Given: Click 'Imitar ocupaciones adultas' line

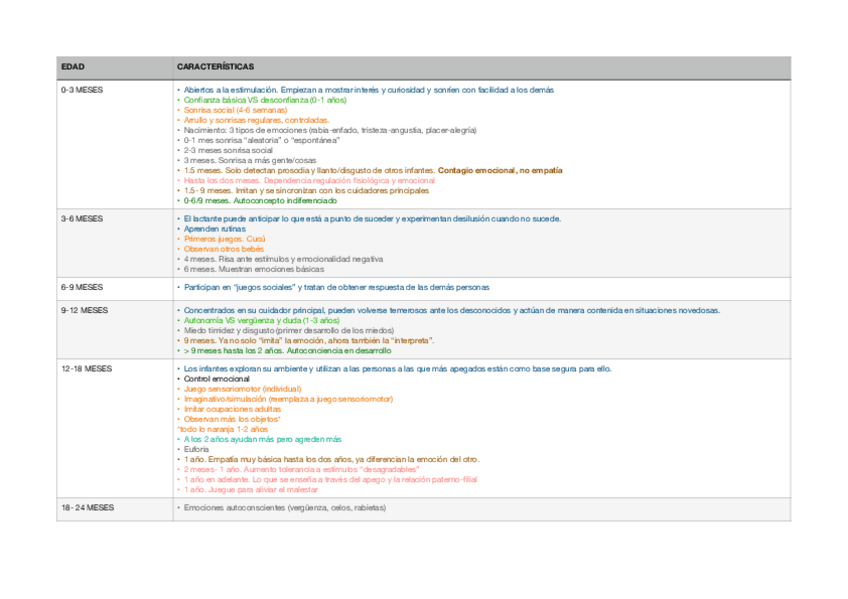Looking at the screenshot, I should pos(232,409).
